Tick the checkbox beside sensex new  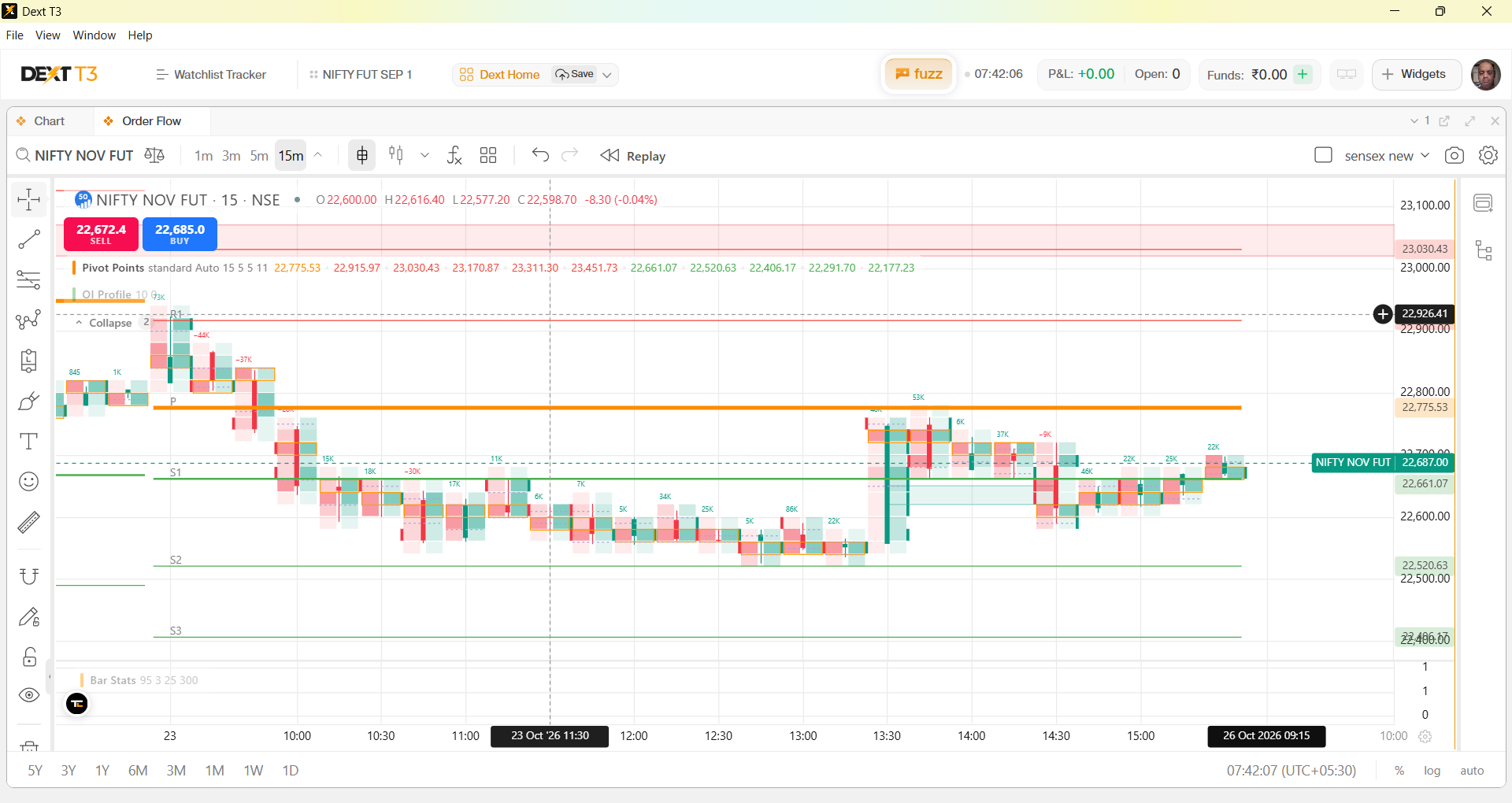click(1323, 156)
